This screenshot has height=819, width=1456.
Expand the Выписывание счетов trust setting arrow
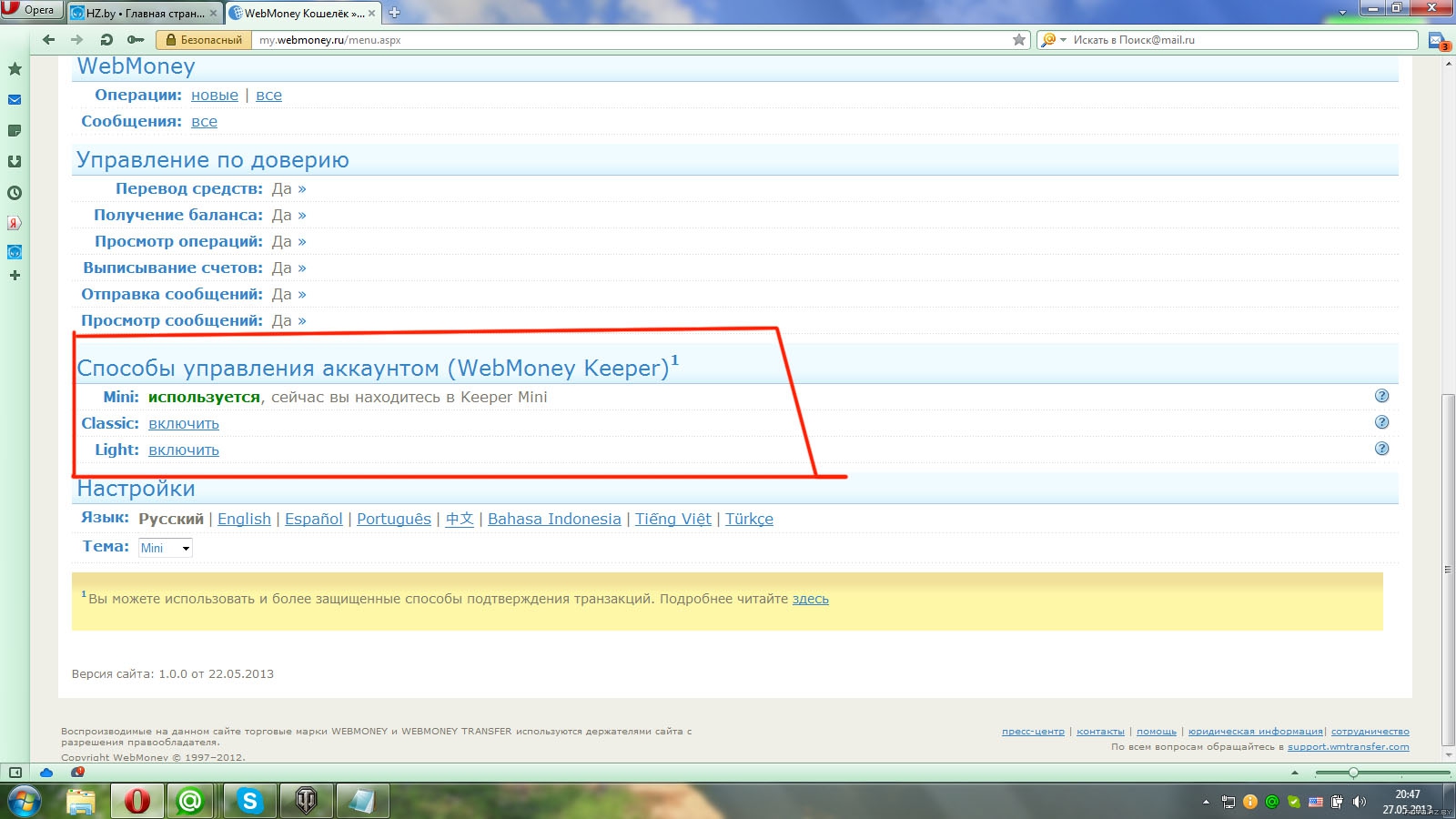302,268
